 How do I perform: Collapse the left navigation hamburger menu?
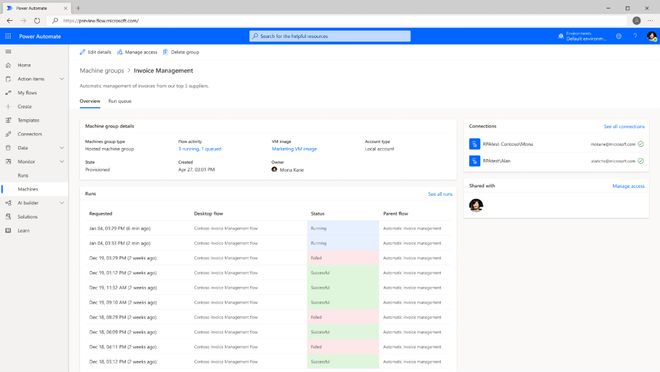(x=8, y=51)
